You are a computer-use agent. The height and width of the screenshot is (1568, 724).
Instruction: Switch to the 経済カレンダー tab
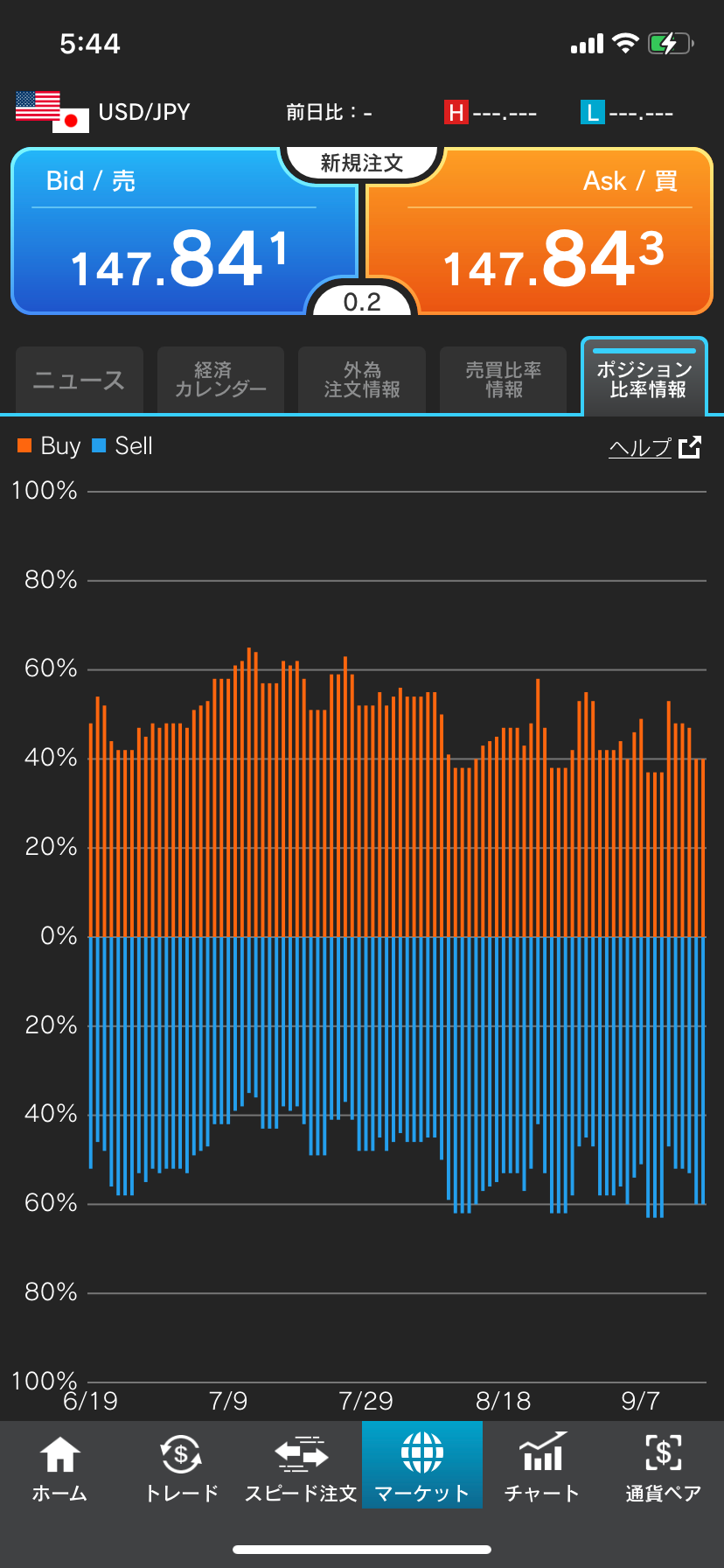(220, 381)
